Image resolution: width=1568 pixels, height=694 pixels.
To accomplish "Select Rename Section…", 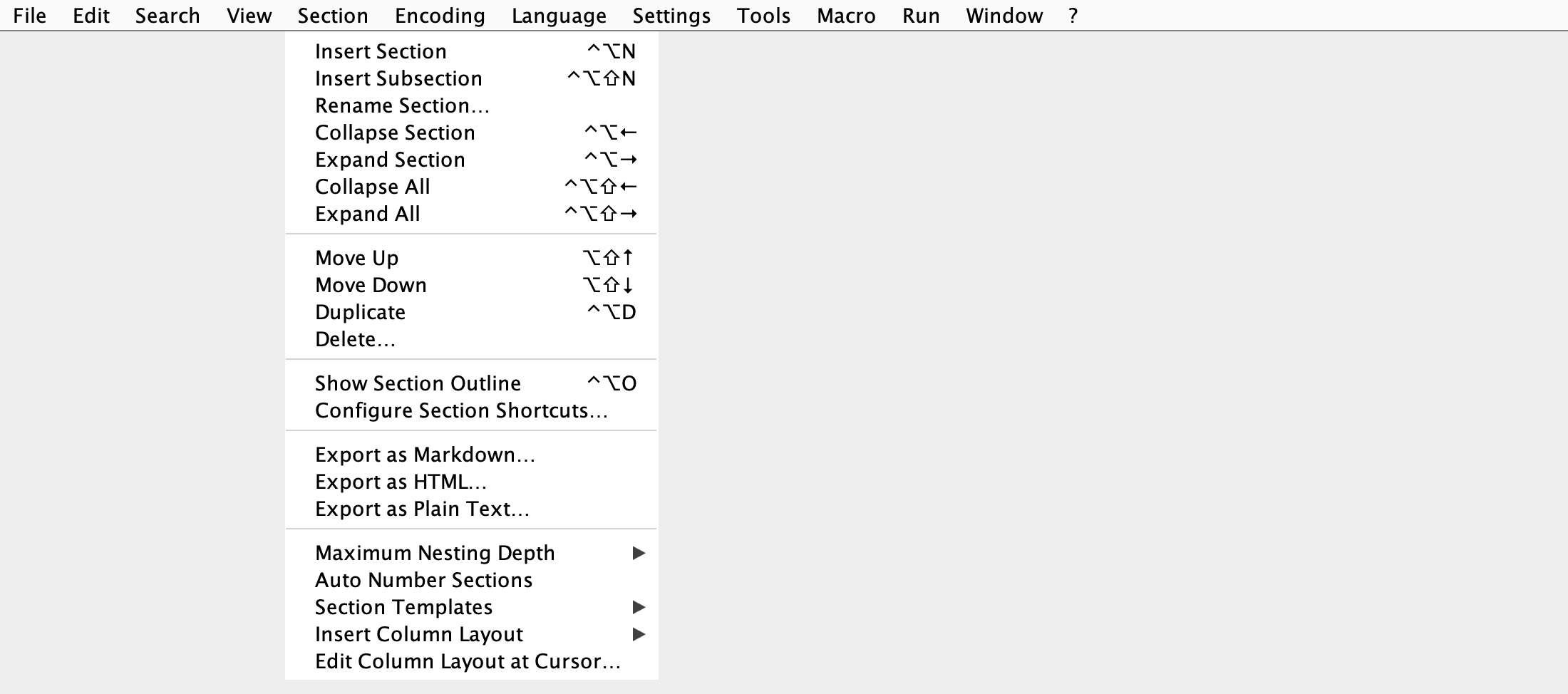I will 471,105.
